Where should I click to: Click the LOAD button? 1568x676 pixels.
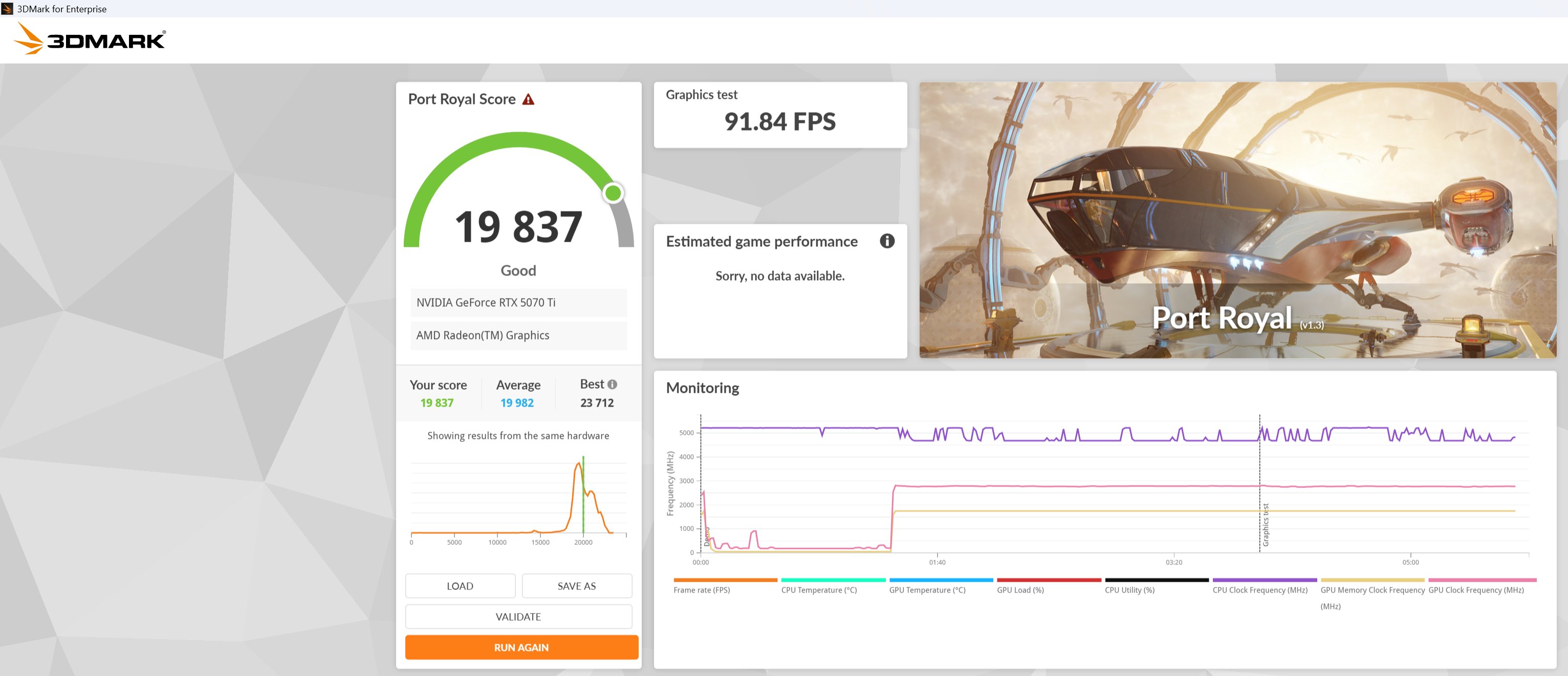(460, 586)
